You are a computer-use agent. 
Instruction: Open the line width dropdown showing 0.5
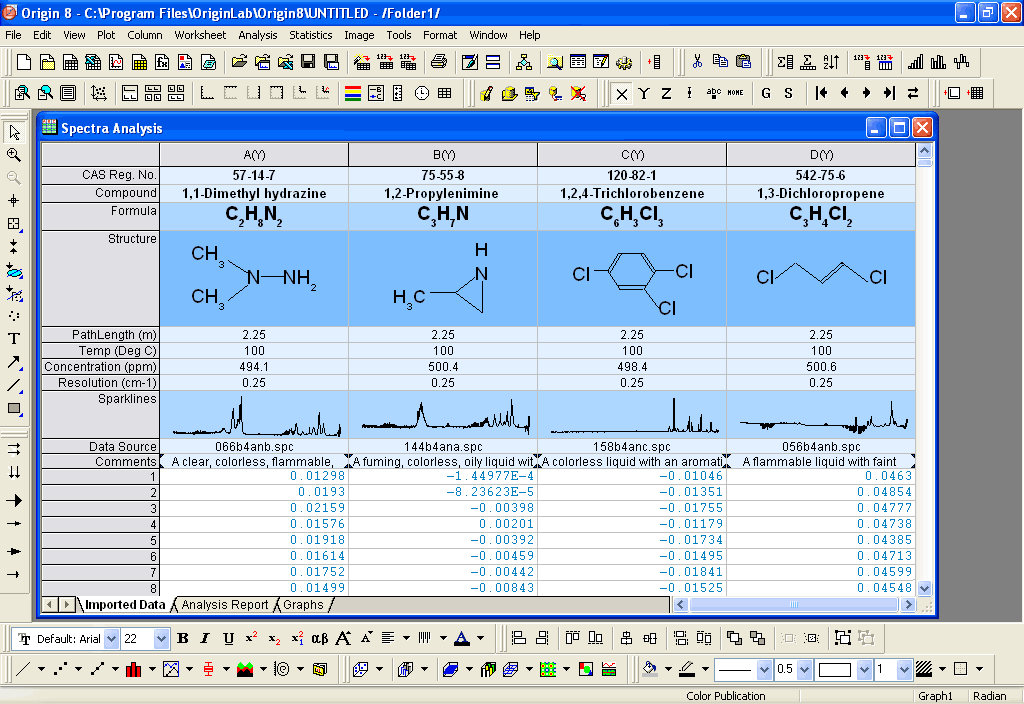click(805, 669)
